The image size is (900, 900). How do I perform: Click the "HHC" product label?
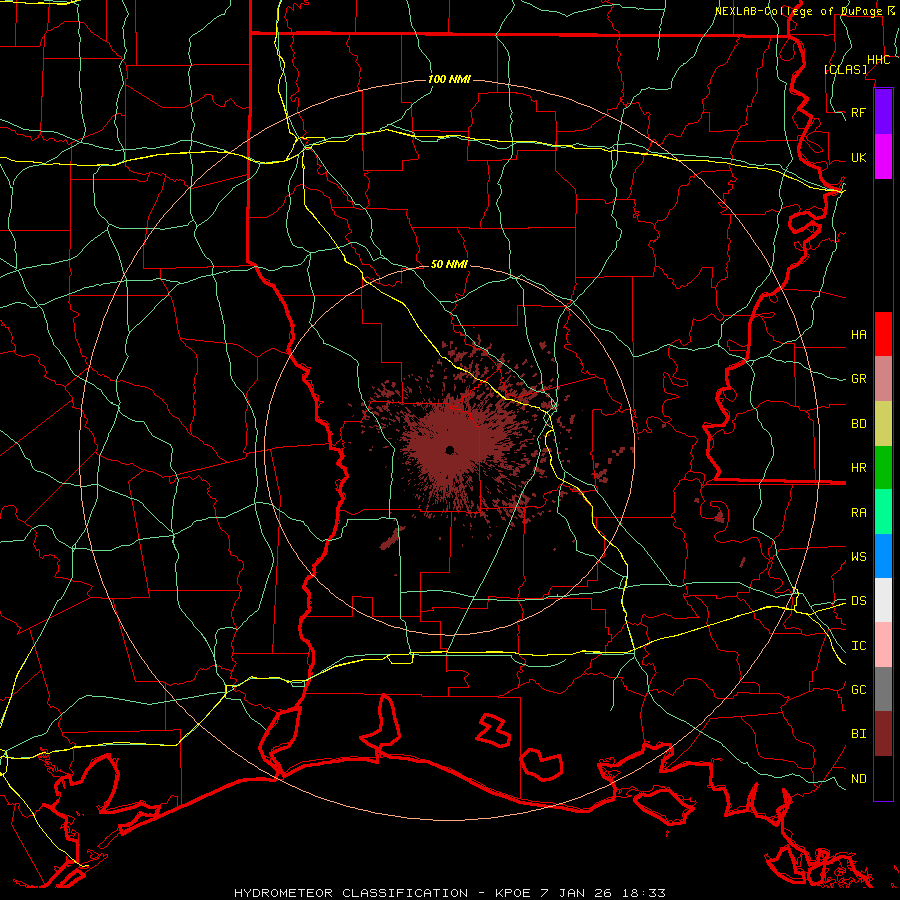click(x=878, y=60)
